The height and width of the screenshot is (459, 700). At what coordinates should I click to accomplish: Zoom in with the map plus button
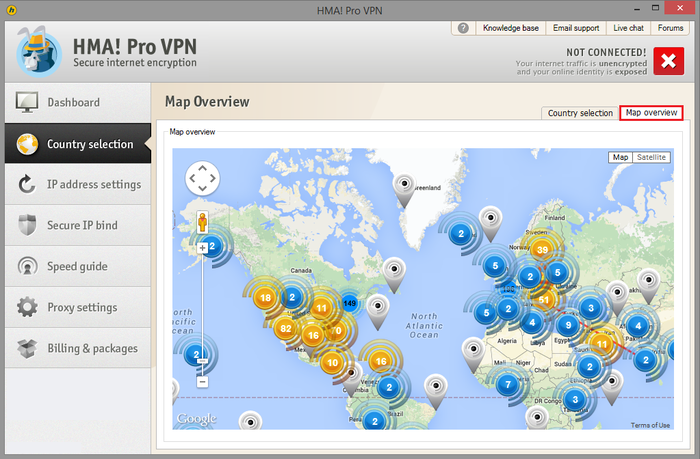tap(203, 248)
